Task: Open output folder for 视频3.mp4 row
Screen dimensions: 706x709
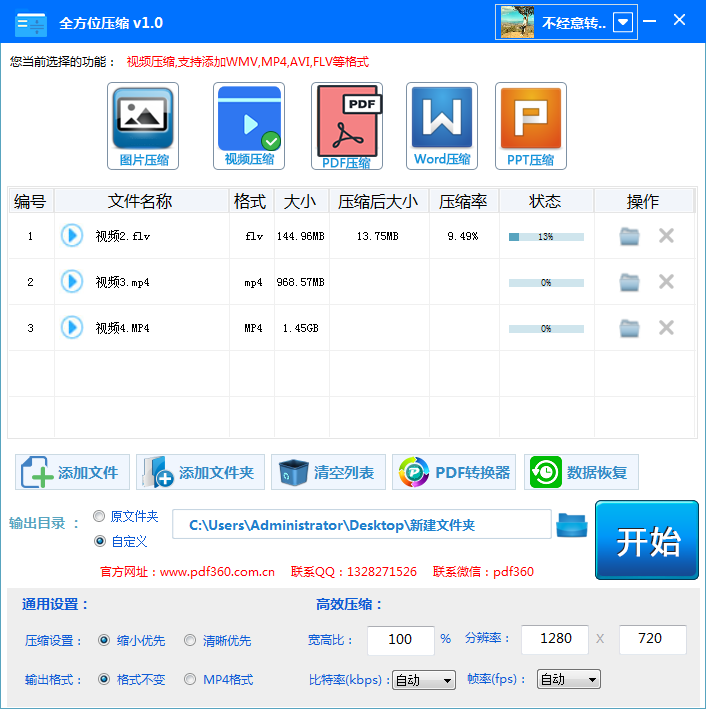Action: tap(629, 282)
